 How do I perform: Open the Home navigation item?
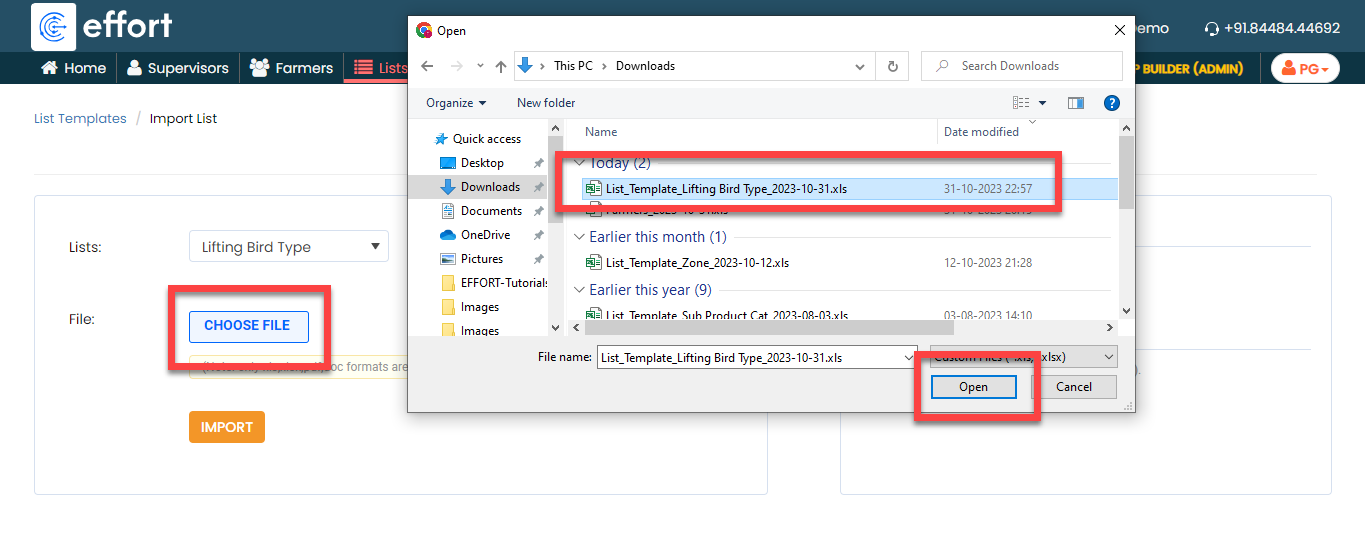click(x=73, y=68)
